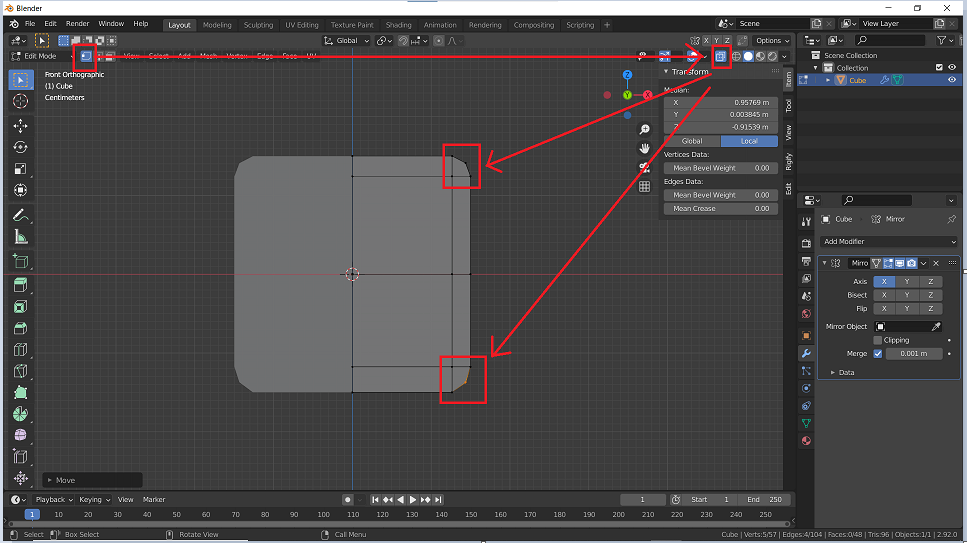Image resolution: width=967 pixels, height=543 pixels.
Task: Open the Shading options dropdown arrow
Action: pyautogui.click(x=784, y=57)
